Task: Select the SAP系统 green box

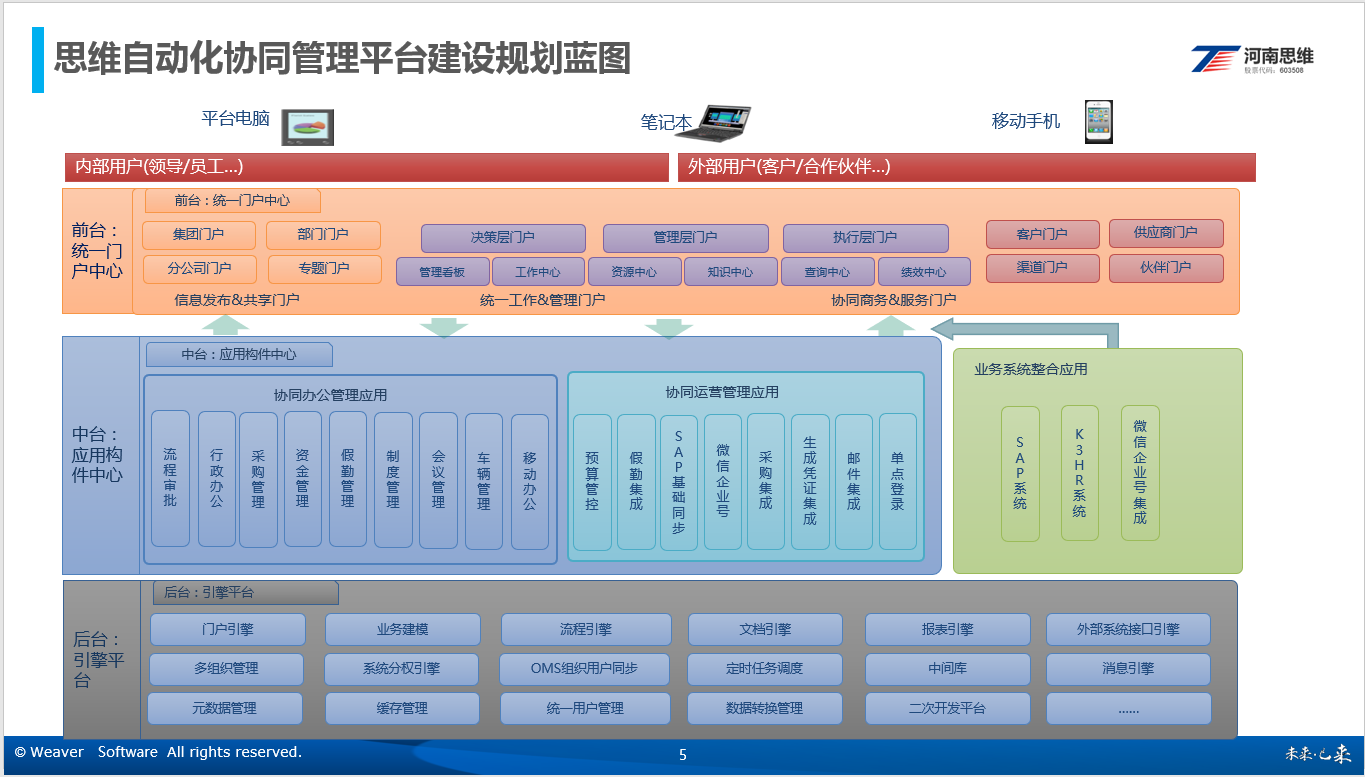Action: [1020, 473]
